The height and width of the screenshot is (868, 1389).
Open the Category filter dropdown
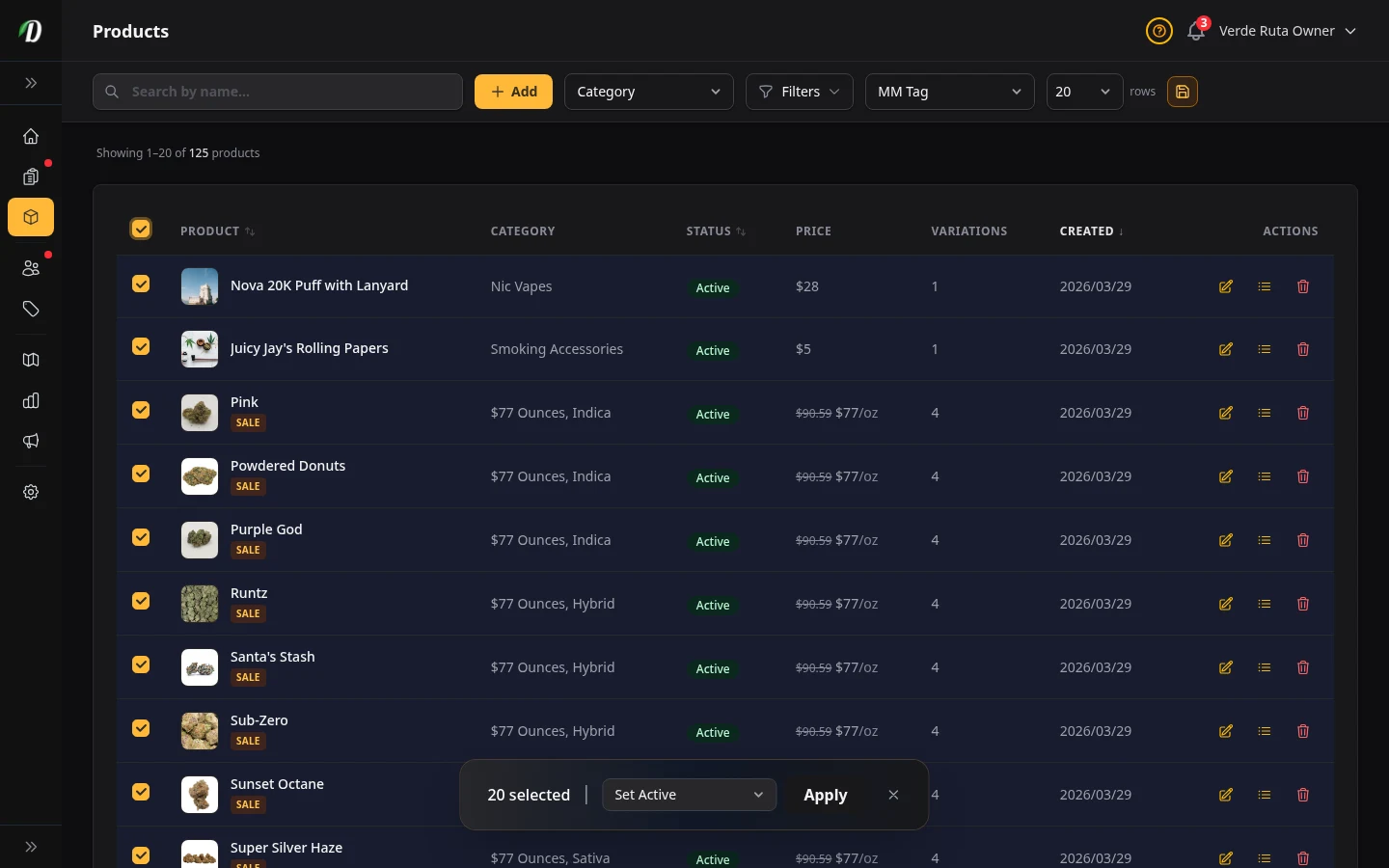[x=649, y=92]
